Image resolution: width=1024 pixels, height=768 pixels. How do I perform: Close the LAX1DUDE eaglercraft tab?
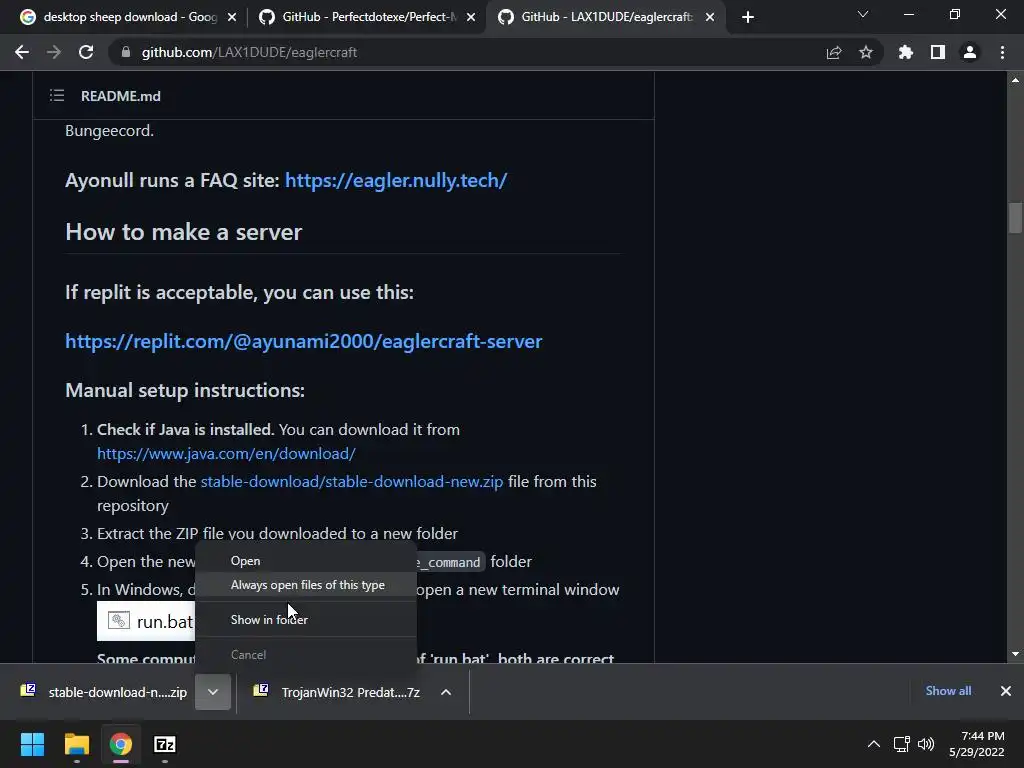710,18
